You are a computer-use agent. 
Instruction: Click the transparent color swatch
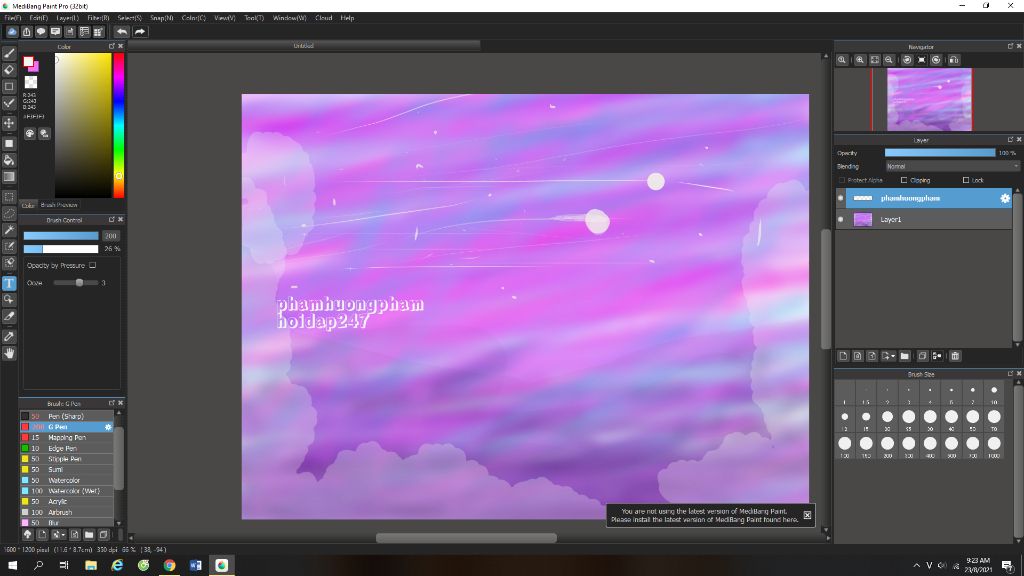tap(31, 82)
